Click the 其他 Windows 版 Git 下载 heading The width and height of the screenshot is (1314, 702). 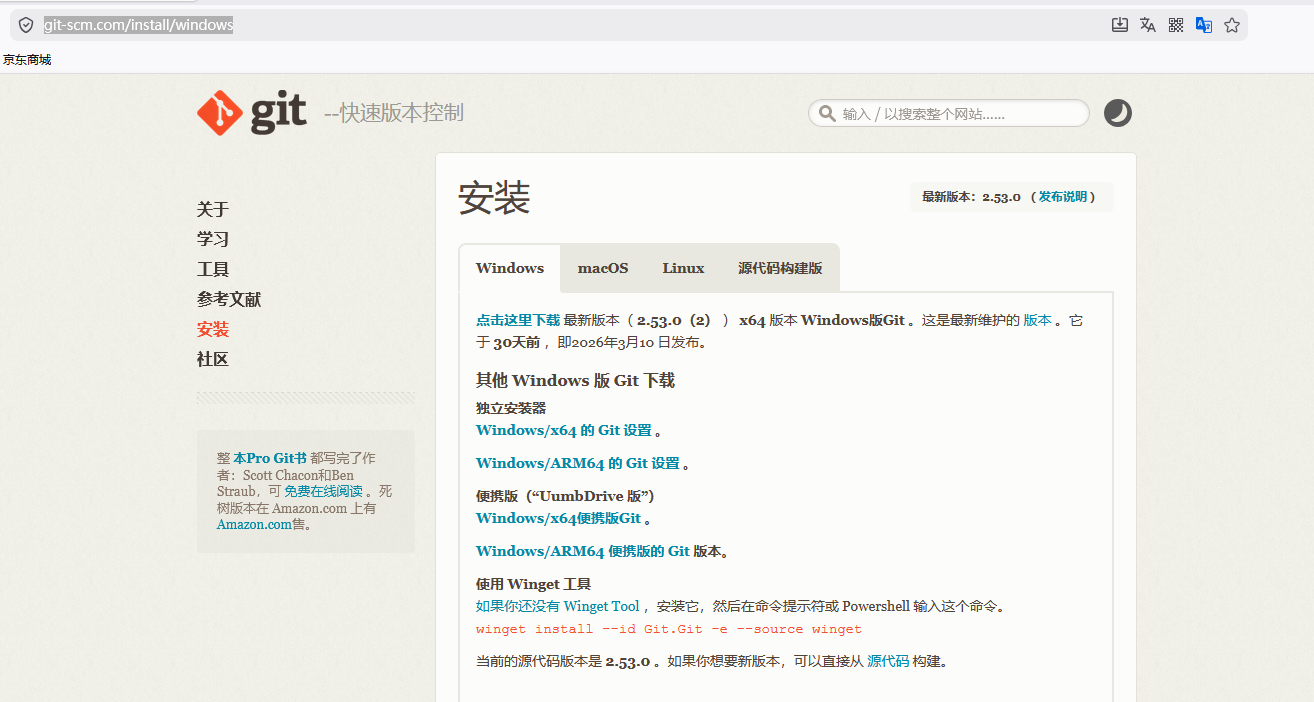575,380
